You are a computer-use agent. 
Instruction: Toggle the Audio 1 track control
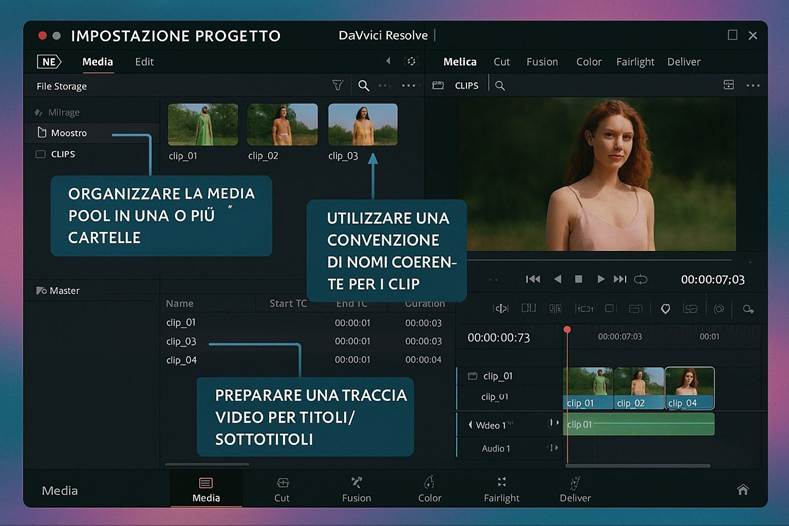point(554,447)
